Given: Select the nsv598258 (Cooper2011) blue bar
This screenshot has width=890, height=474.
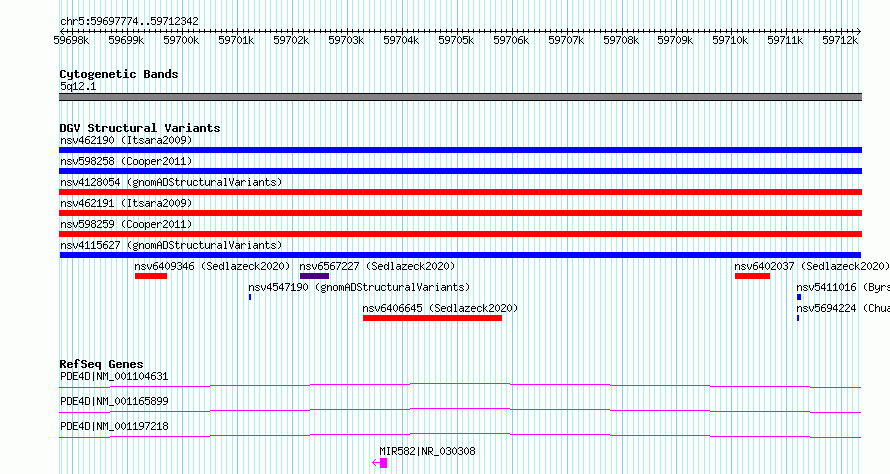Looking at the screenshot, I should pos(460,171).
